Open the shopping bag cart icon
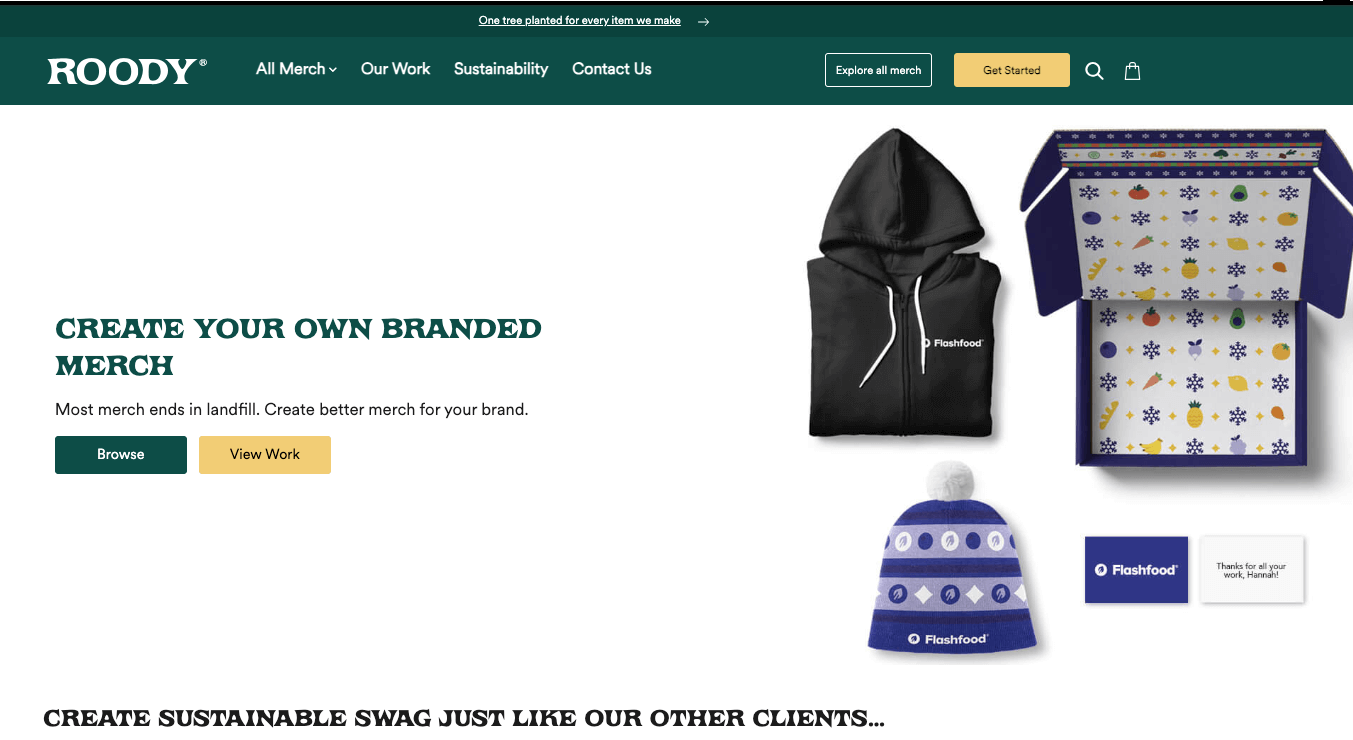 tap(1132, 71)
